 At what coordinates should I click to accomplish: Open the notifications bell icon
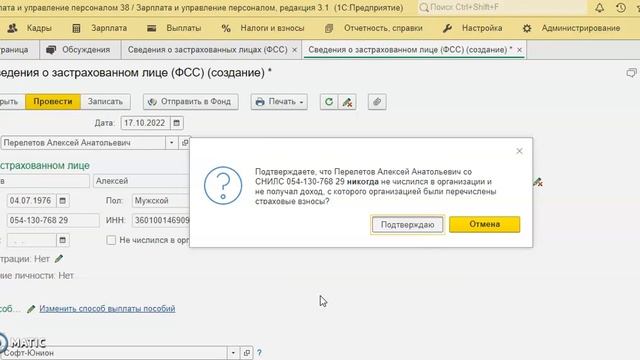(x=599, y=7)
